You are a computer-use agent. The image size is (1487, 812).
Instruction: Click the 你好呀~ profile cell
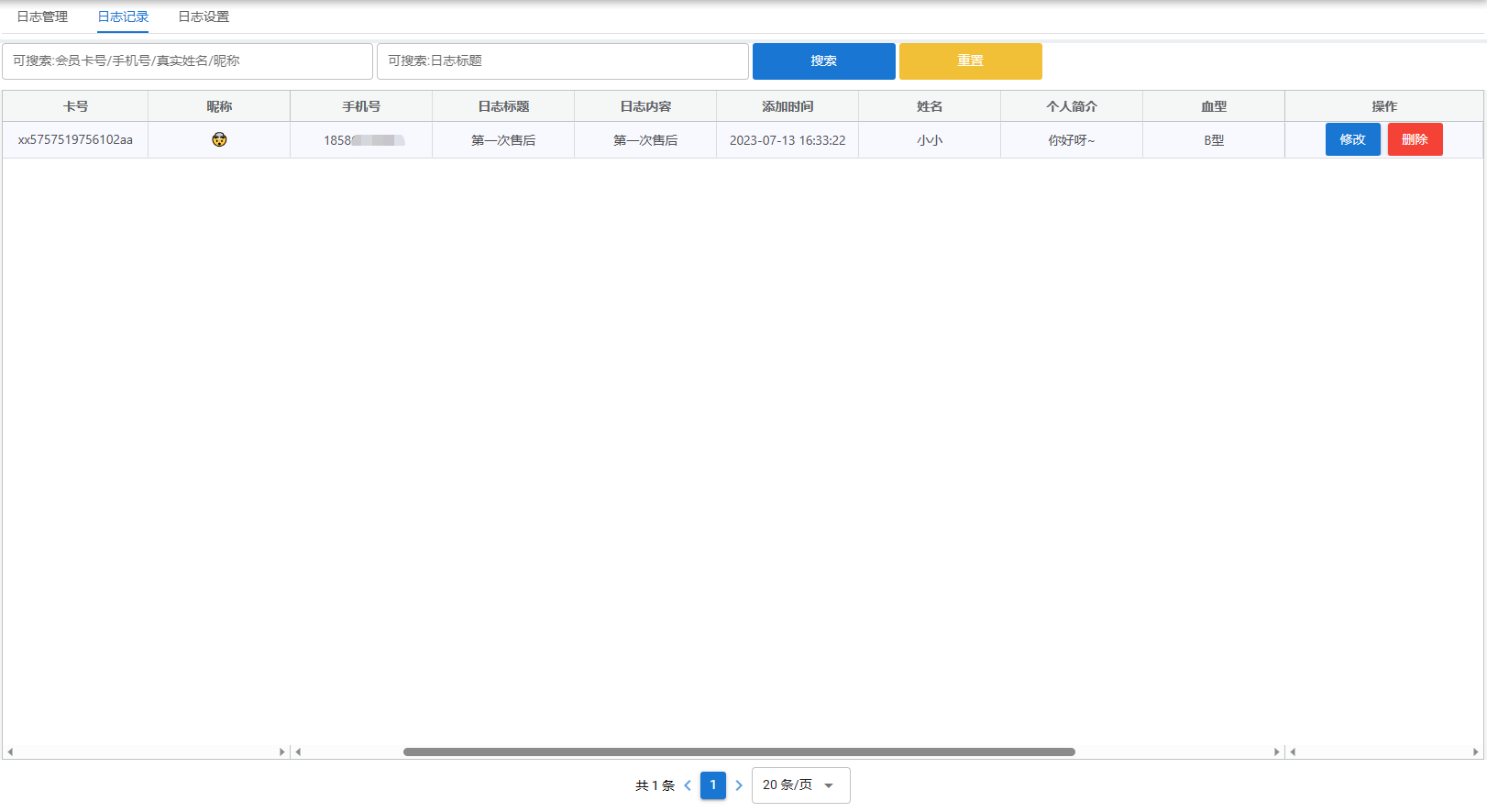[x=1072, y=140]
